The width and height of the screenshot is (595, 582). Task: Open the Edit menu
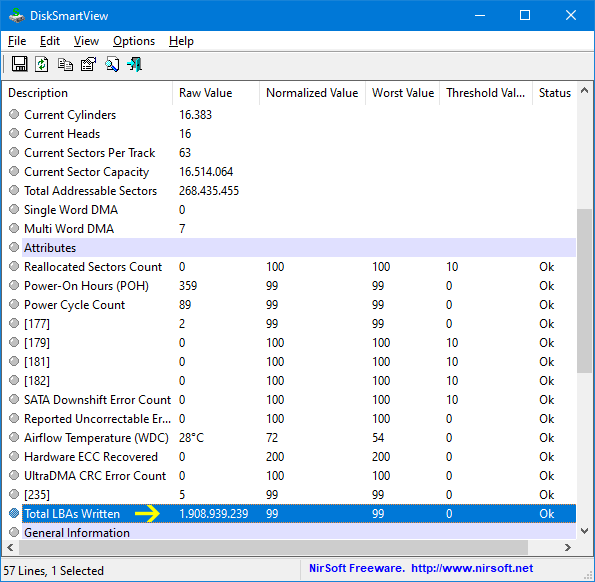[50, 41]
